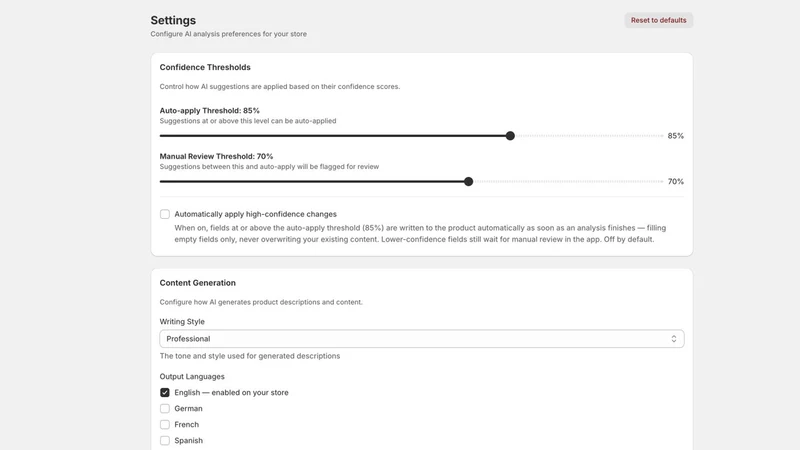Click the 70% value at slider's right end

tap(676, 182)
